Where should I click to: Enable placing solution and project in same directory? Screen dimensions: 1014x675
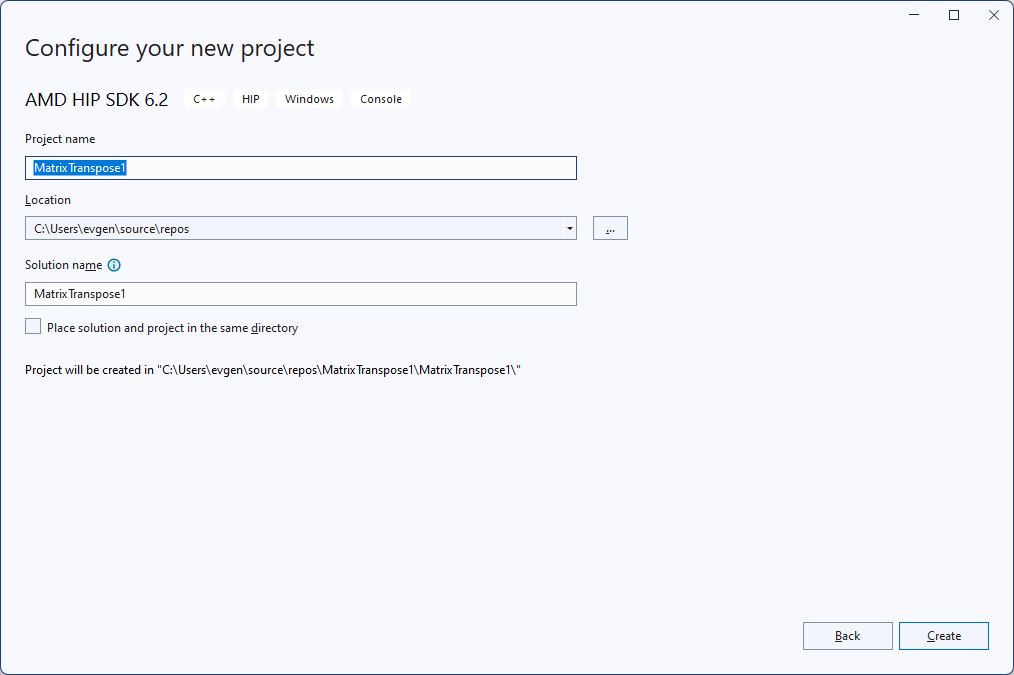point(34,327)
